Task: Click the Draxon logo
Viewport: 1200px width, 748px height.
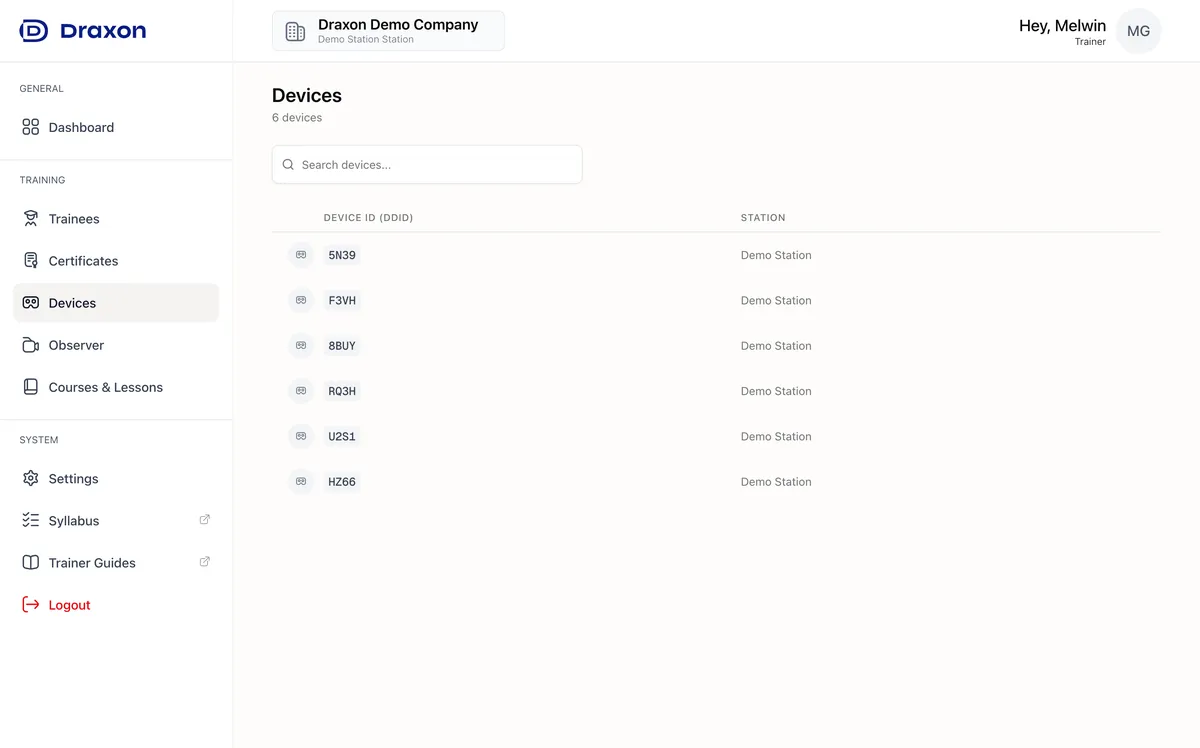Action: [x=83, y=31]
